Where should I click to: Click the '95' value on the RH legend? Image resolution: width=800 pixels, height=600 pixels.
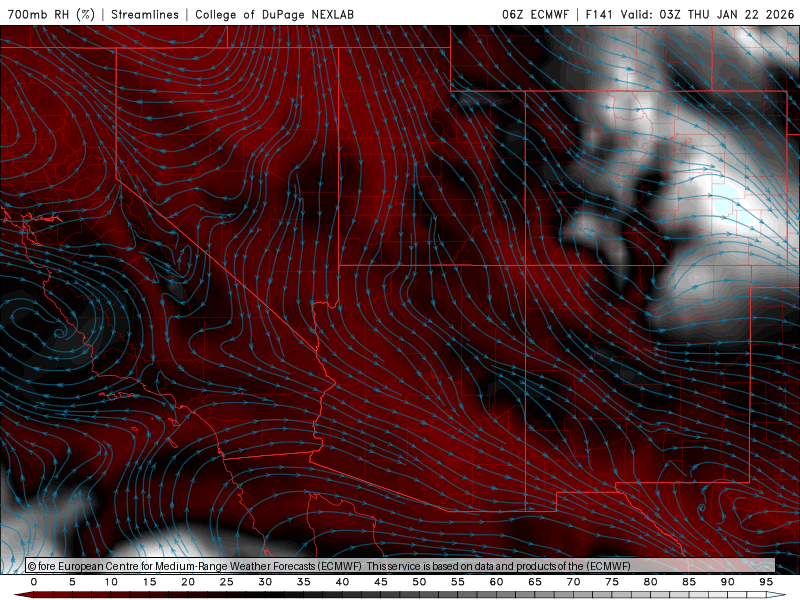[766, 582]
